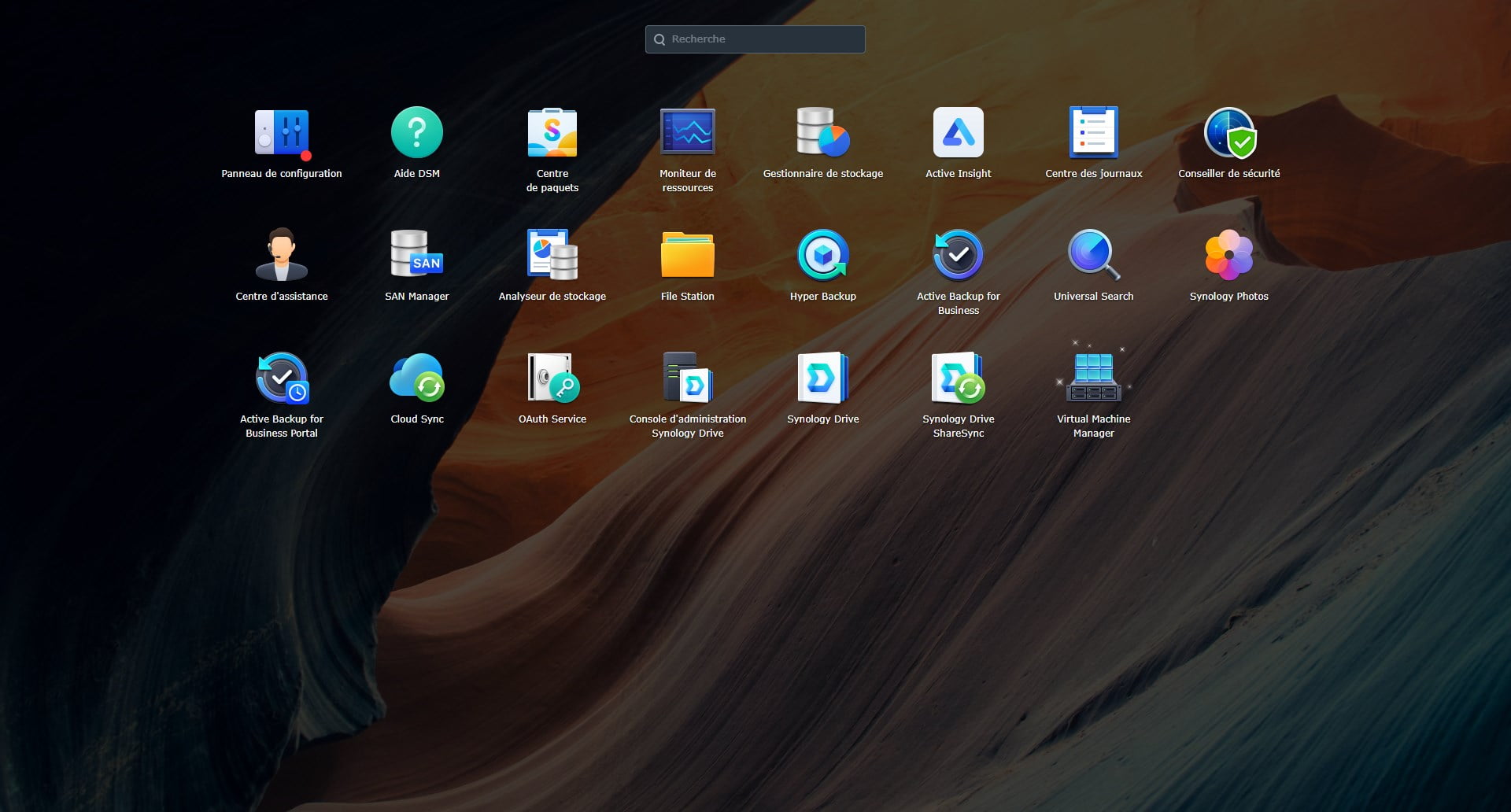Open Analyseur de stockage

click(x=552, y=255)
